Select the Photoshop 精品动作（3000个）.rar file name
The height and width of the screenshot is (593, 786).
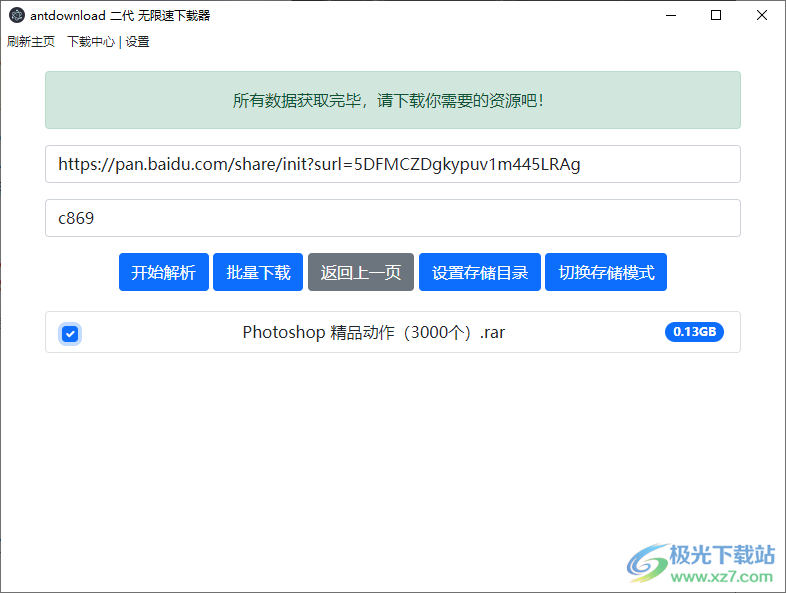pyautogui.click(x=373, y=332)
